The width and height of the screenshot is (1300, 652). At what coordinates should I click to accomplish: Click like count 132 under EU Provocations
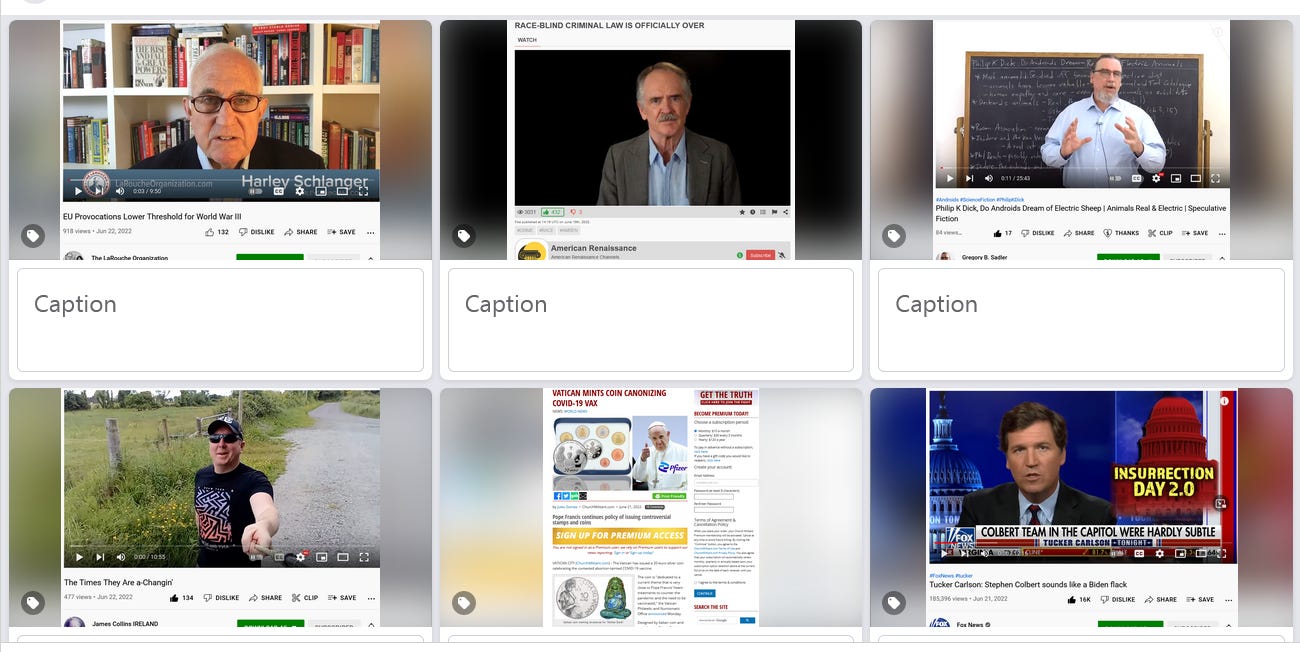(x=217, y=232)
